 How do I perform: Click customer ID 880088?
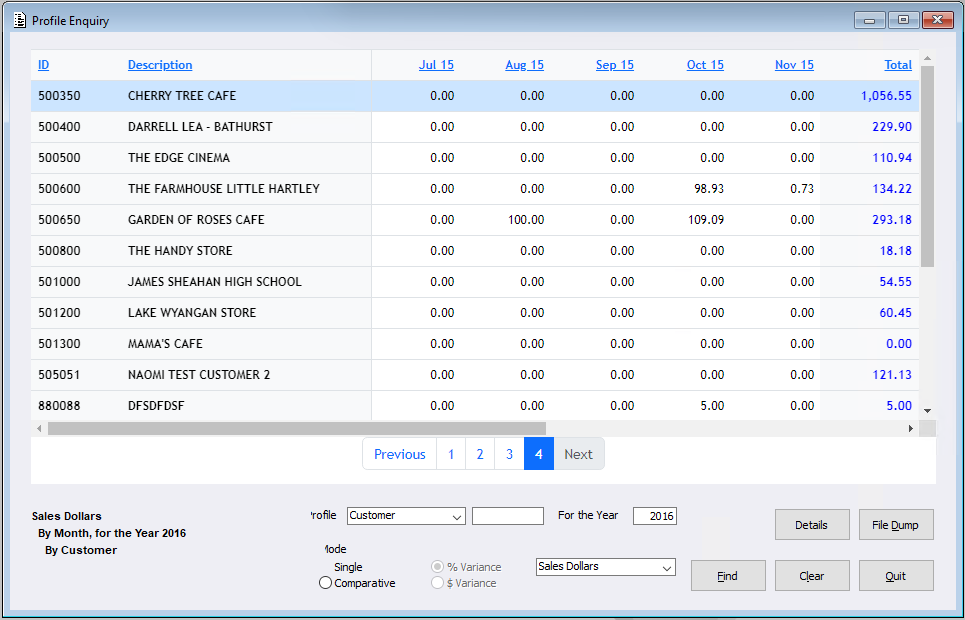[x=59, y=406]
